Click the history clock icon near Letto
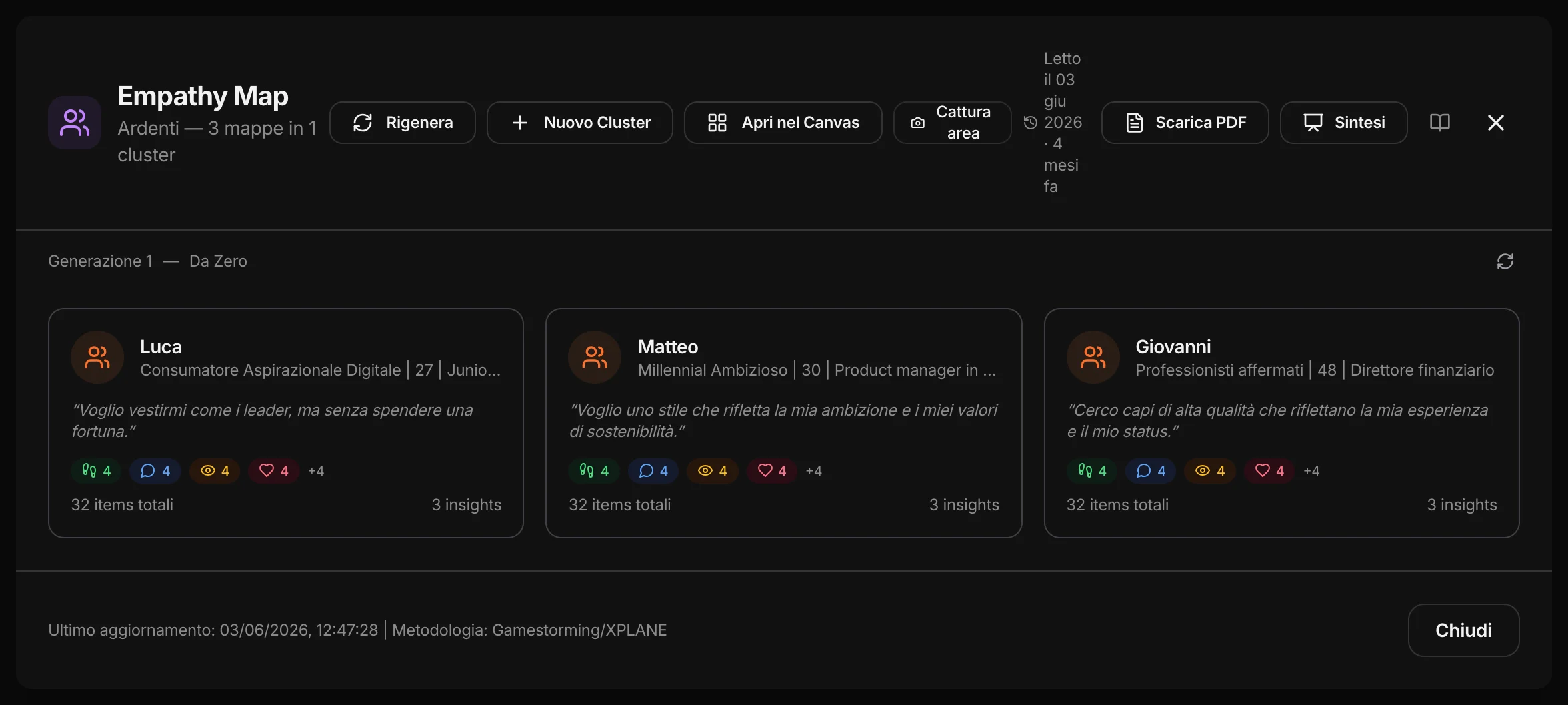This screenshot has width=1568, height=705. pos(1030,123)
